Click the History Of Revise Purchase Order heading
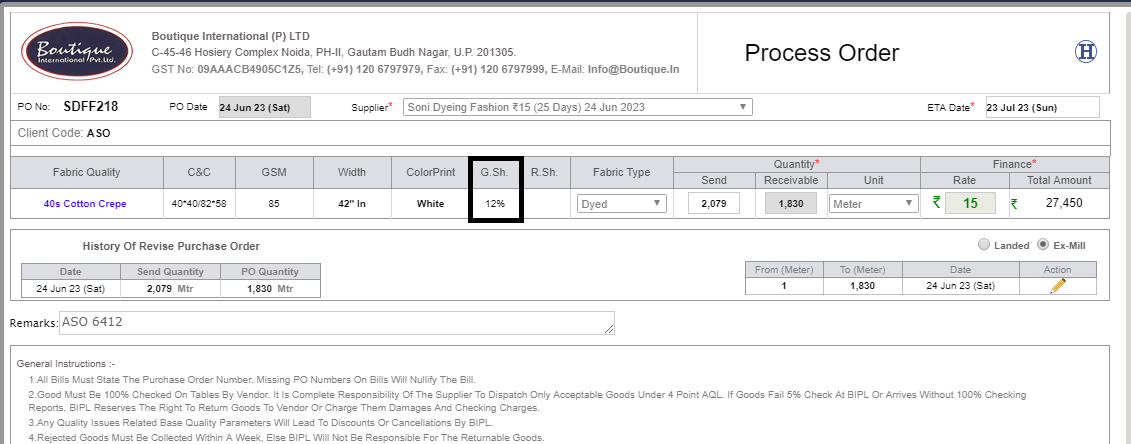The height and width of the screenshot is (444, 1131). [x=171, y=247]
